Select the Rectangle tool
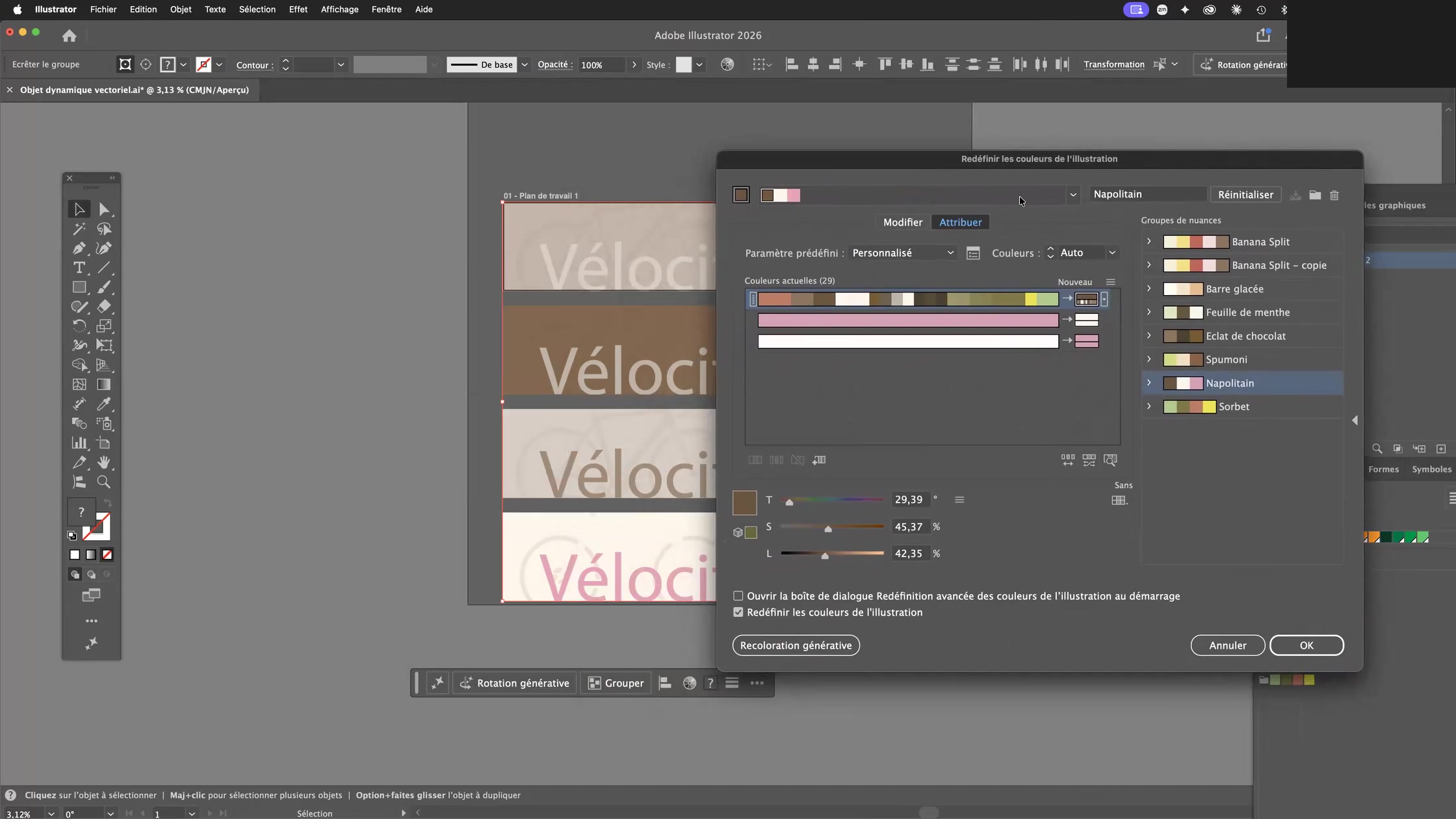The height and width of the screenshot is (819, 1456). (x=79, y=287)
